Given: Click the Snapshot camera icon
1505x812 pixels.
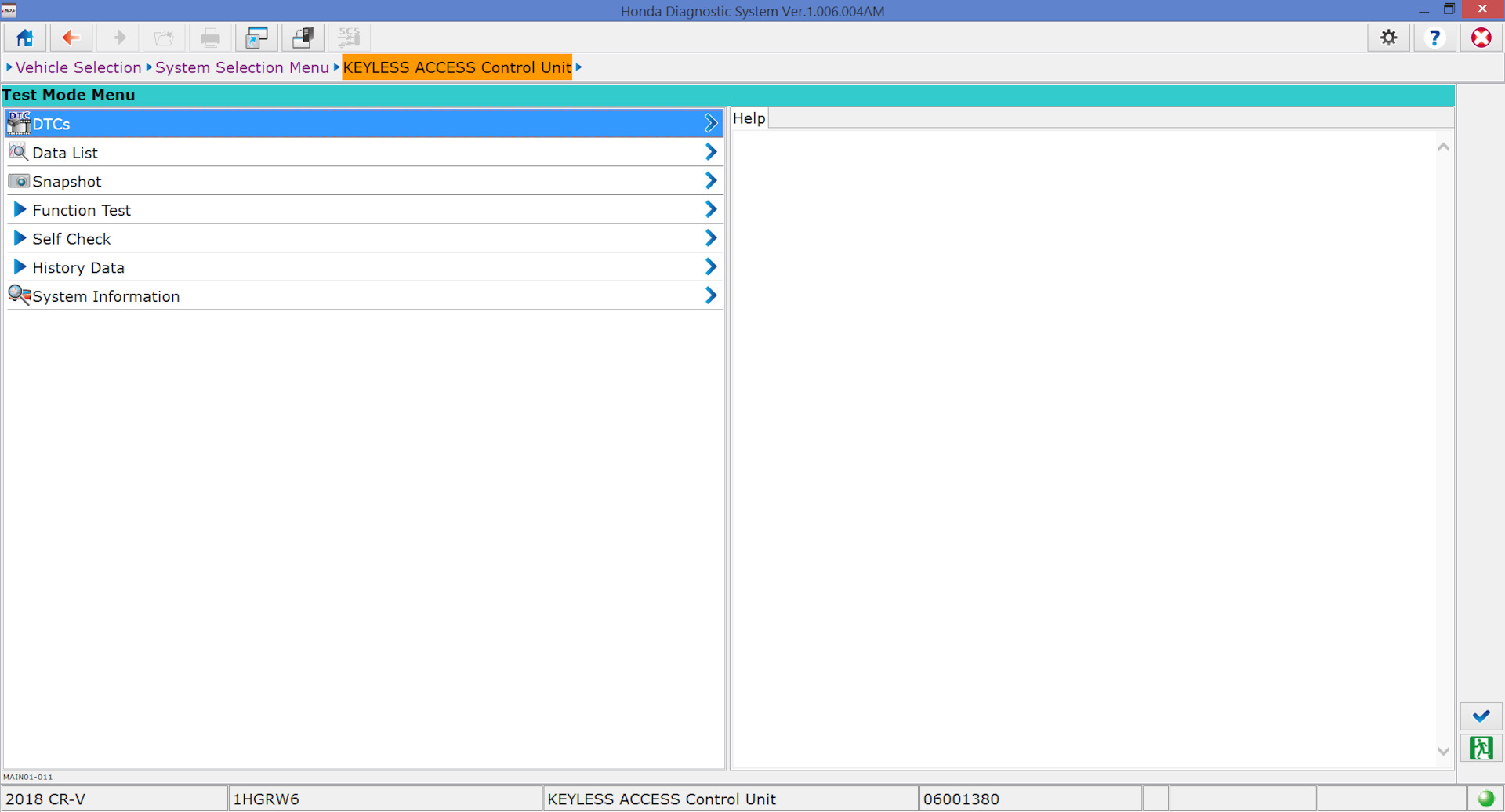Looking at the screenshot, I should click(19, 181).
